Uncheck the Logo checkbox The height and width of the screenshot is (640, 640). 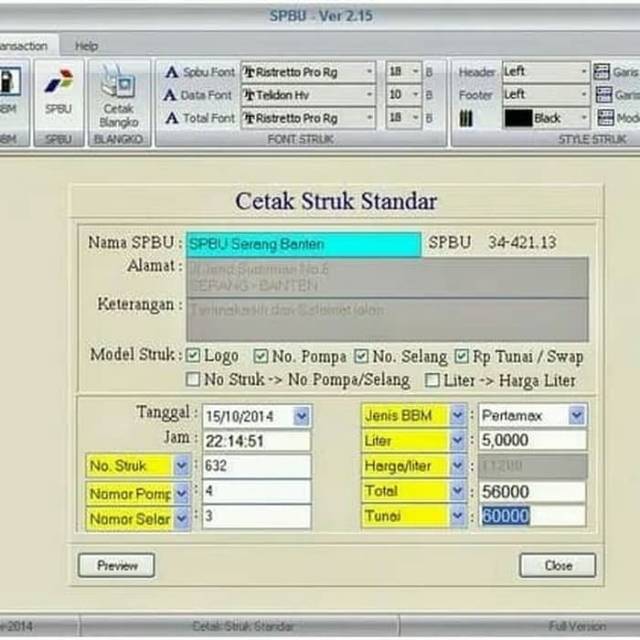click(194, 356)
